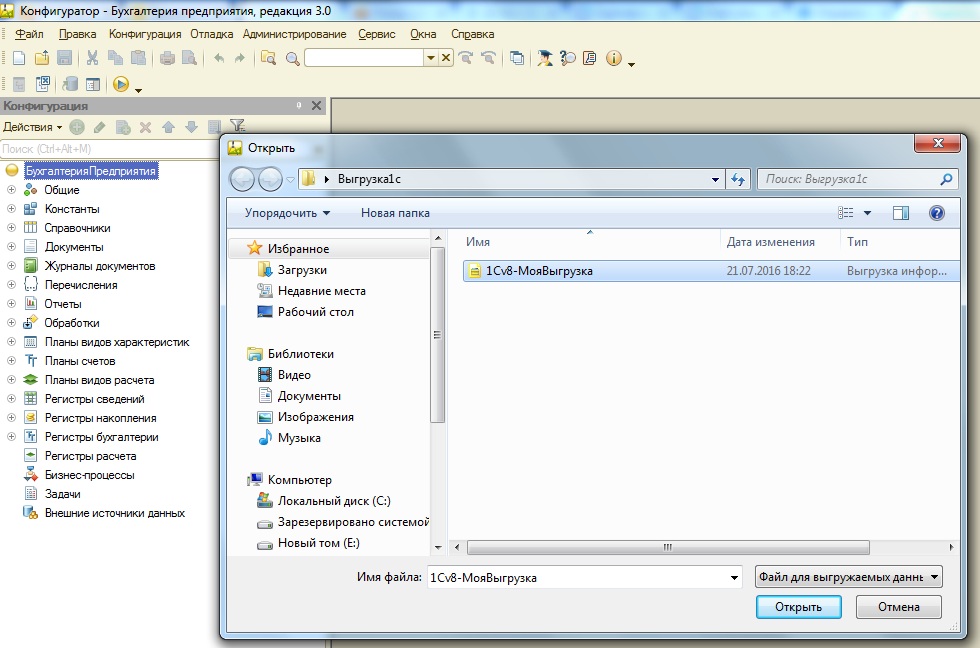Click the Отмена button

898,607
